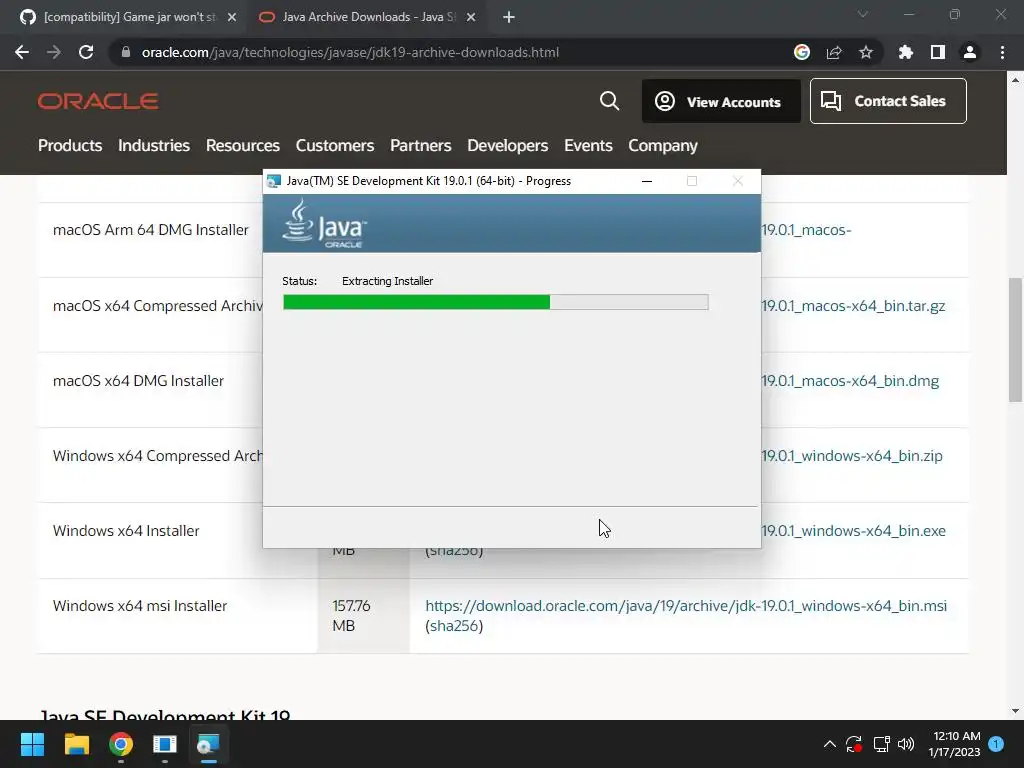Click the volume speaker tray icon
The height and width of the screenshot is (768, 1024).
[x=906, y=744]
